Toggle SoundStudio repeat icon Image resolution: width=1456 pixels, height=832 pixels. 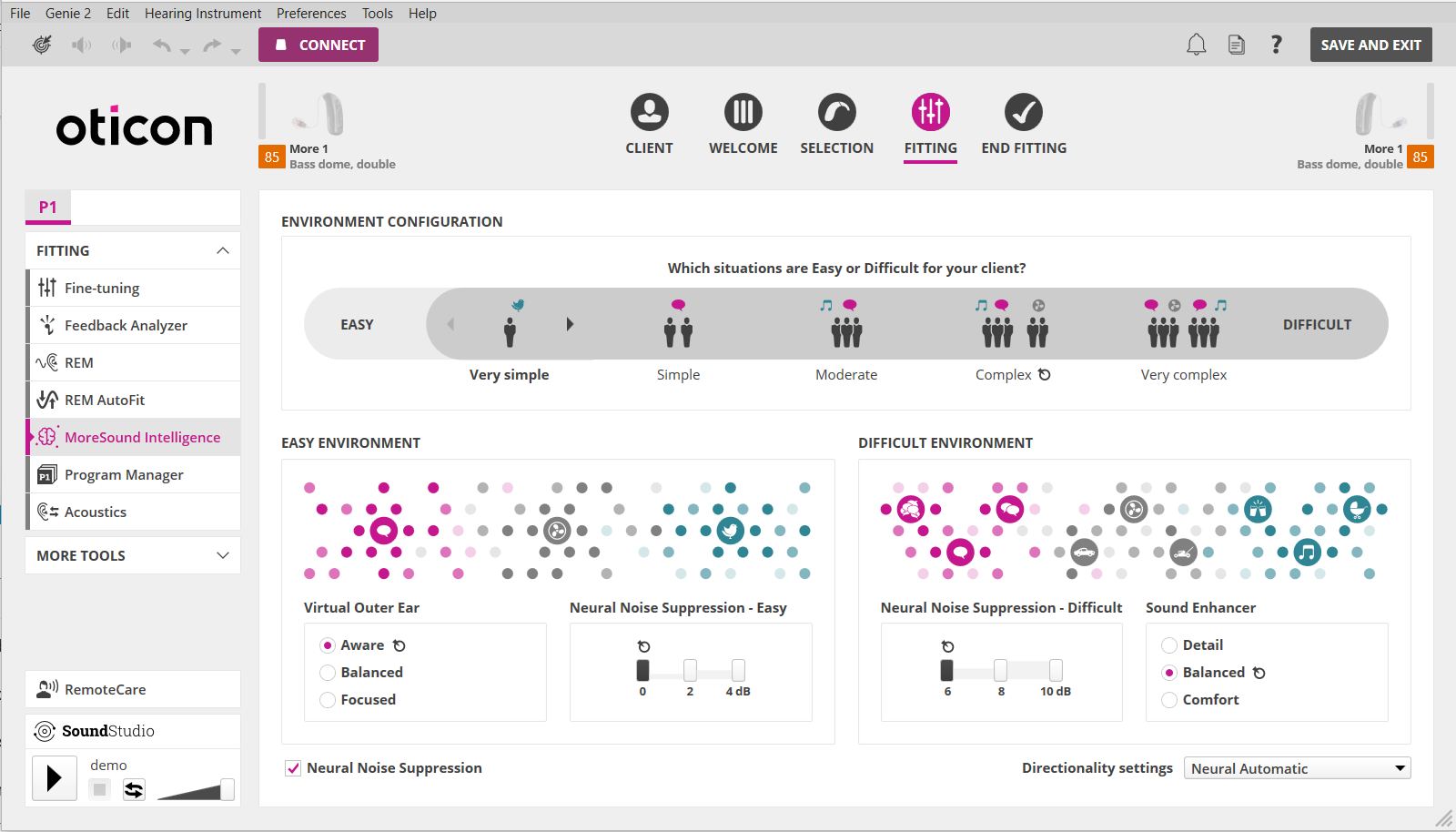coord(134,789)
